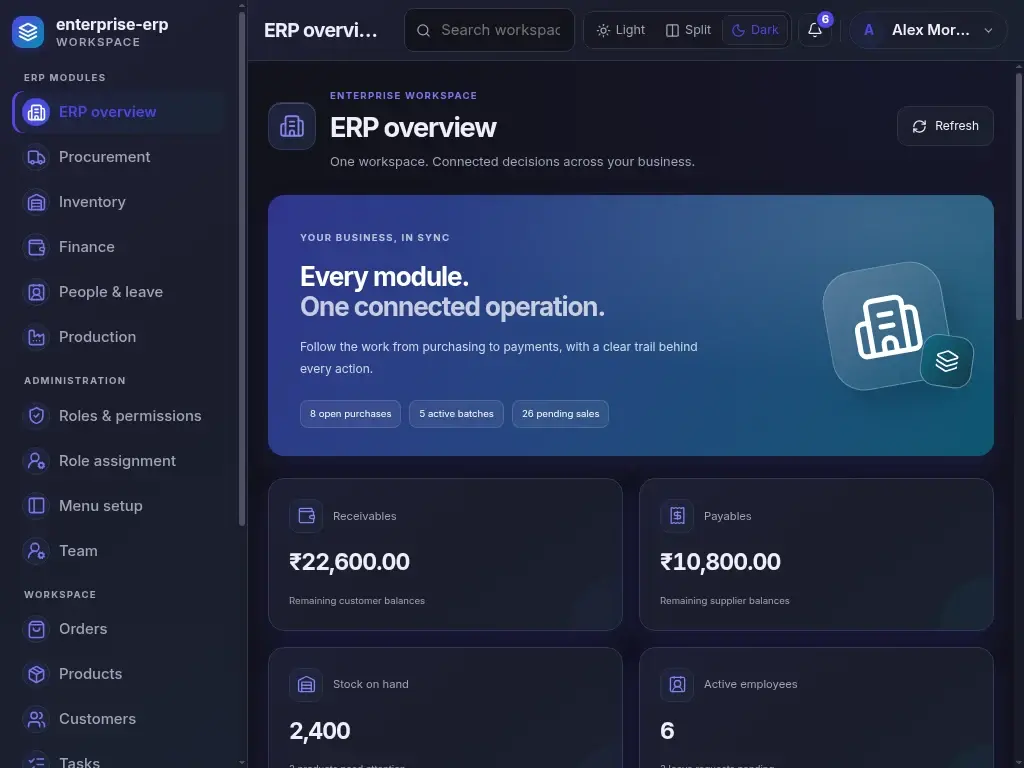Go to People & leave
This screenshot has width=1024, height=768.
click(x=119, y=292)
